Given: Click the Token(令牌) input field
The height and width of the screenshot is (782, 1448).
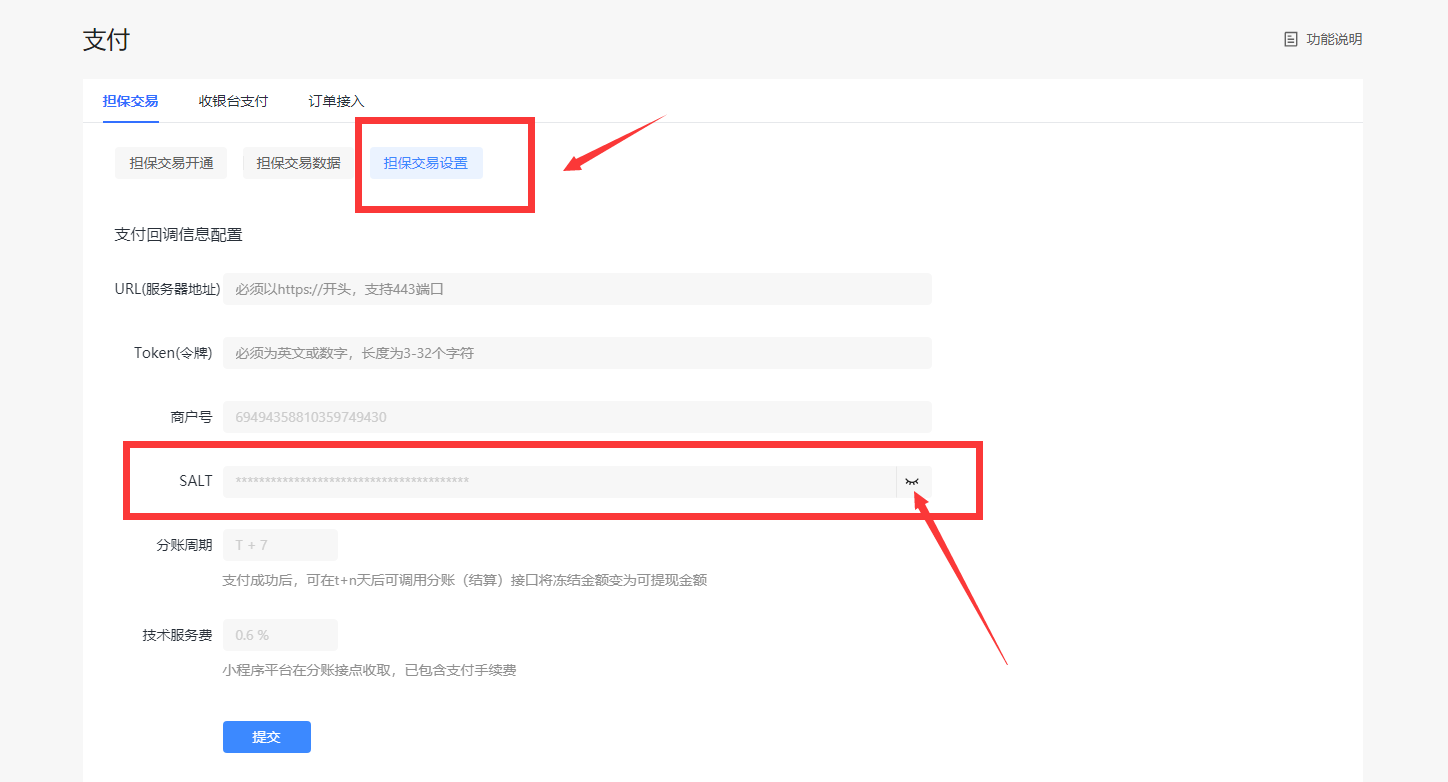Looking at the screenshot, I should pyautogui.click(x=577, y=353).
